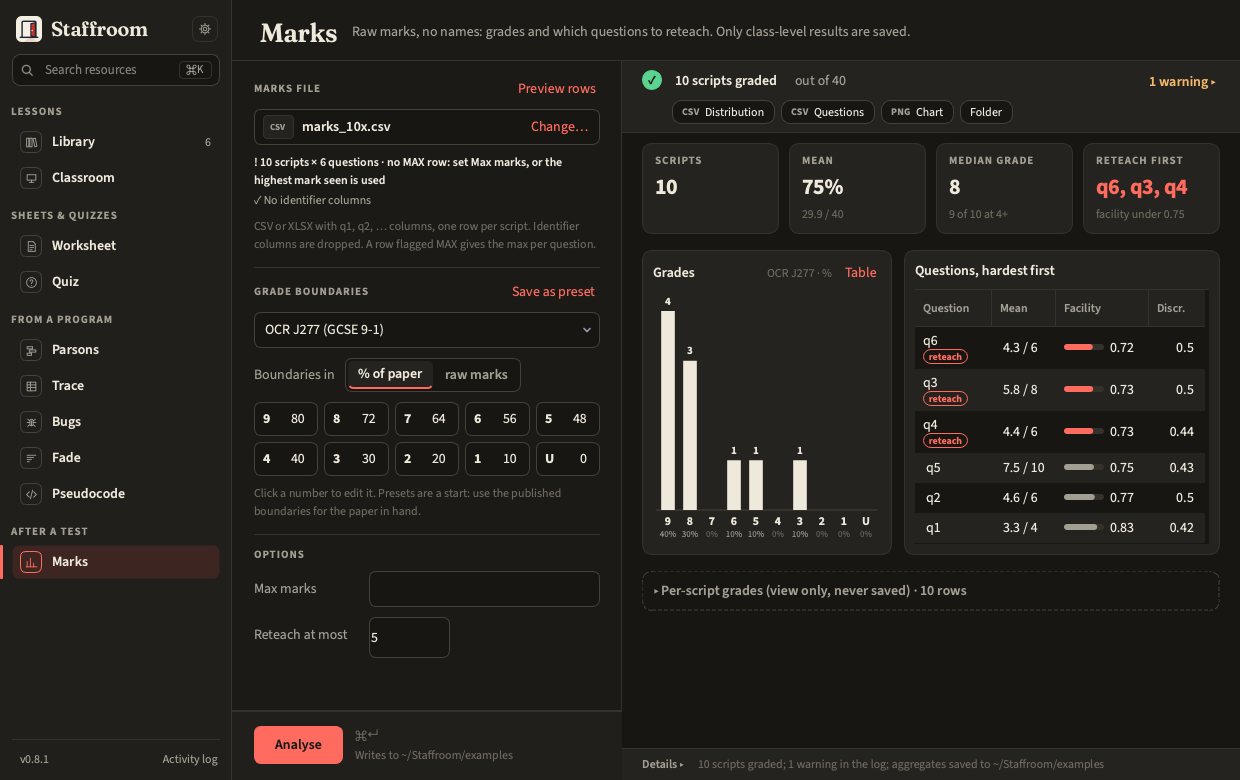
Task: Select 'raw marks' boundaries toggle
Action: pyautogui.click(x=476, y=374)
